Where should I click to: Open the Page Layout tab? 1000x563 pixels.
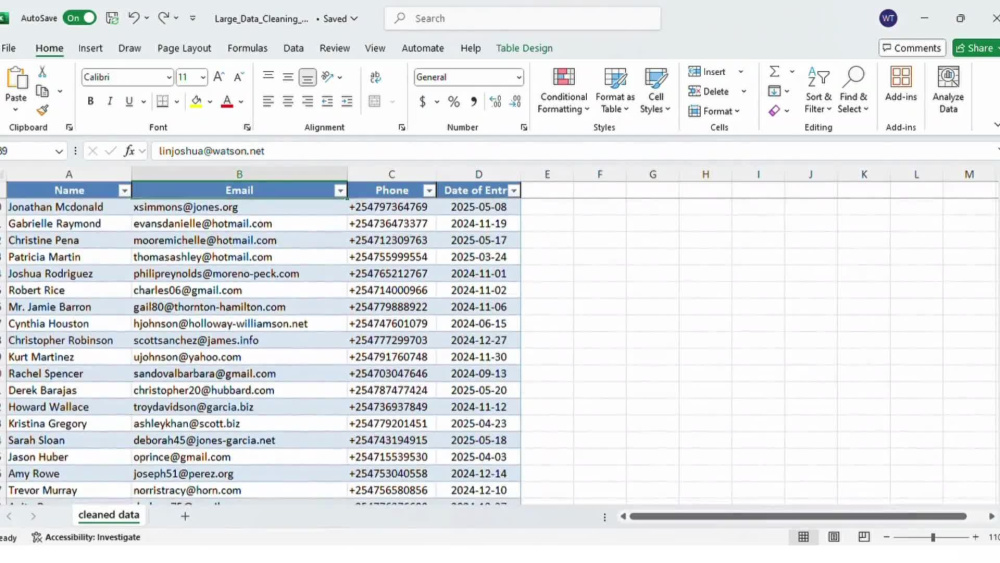pyautogui.click(x=184, y=48)
